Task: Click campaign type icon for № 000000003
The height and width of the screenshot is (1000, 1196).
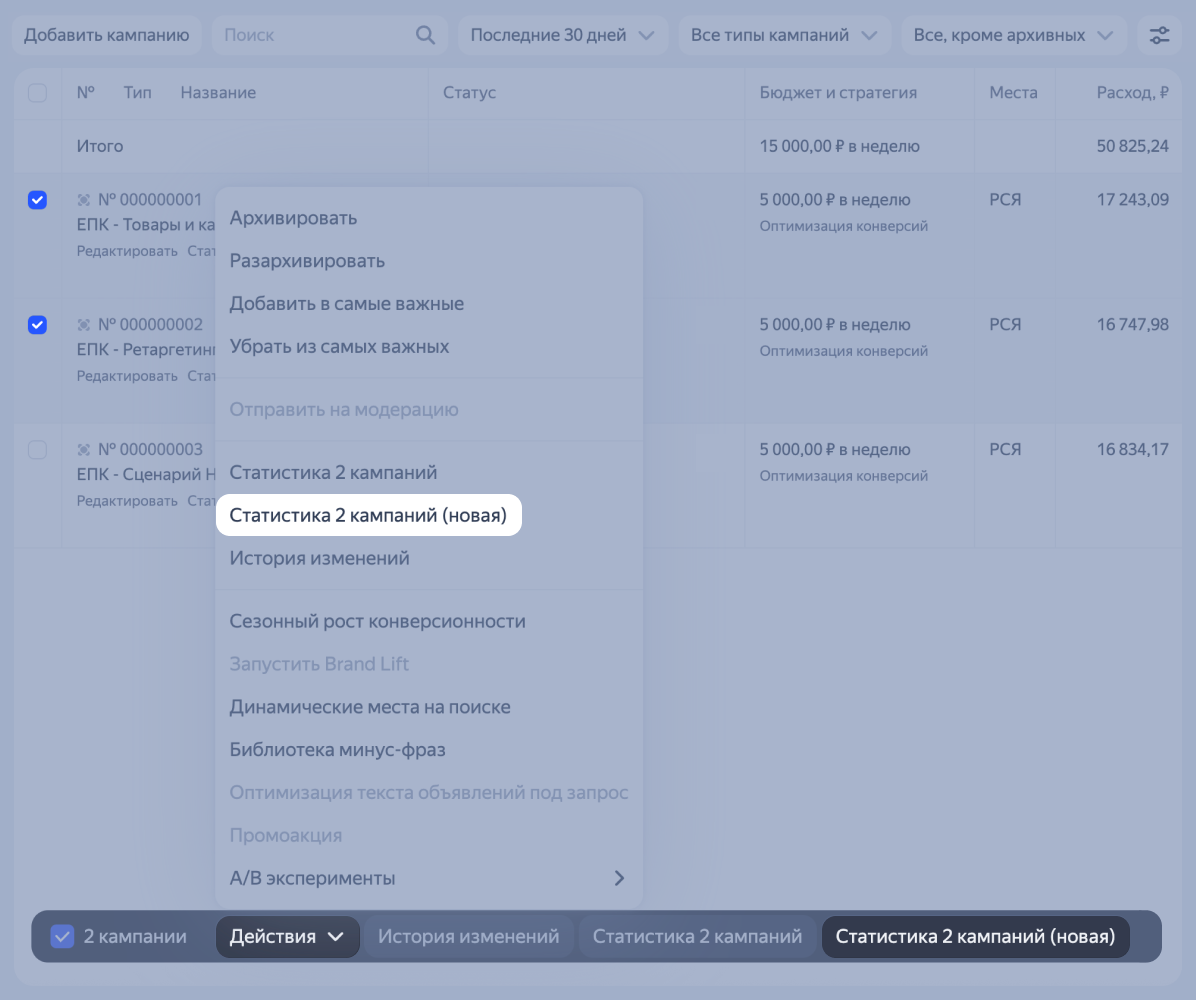Action: (84, 450)
